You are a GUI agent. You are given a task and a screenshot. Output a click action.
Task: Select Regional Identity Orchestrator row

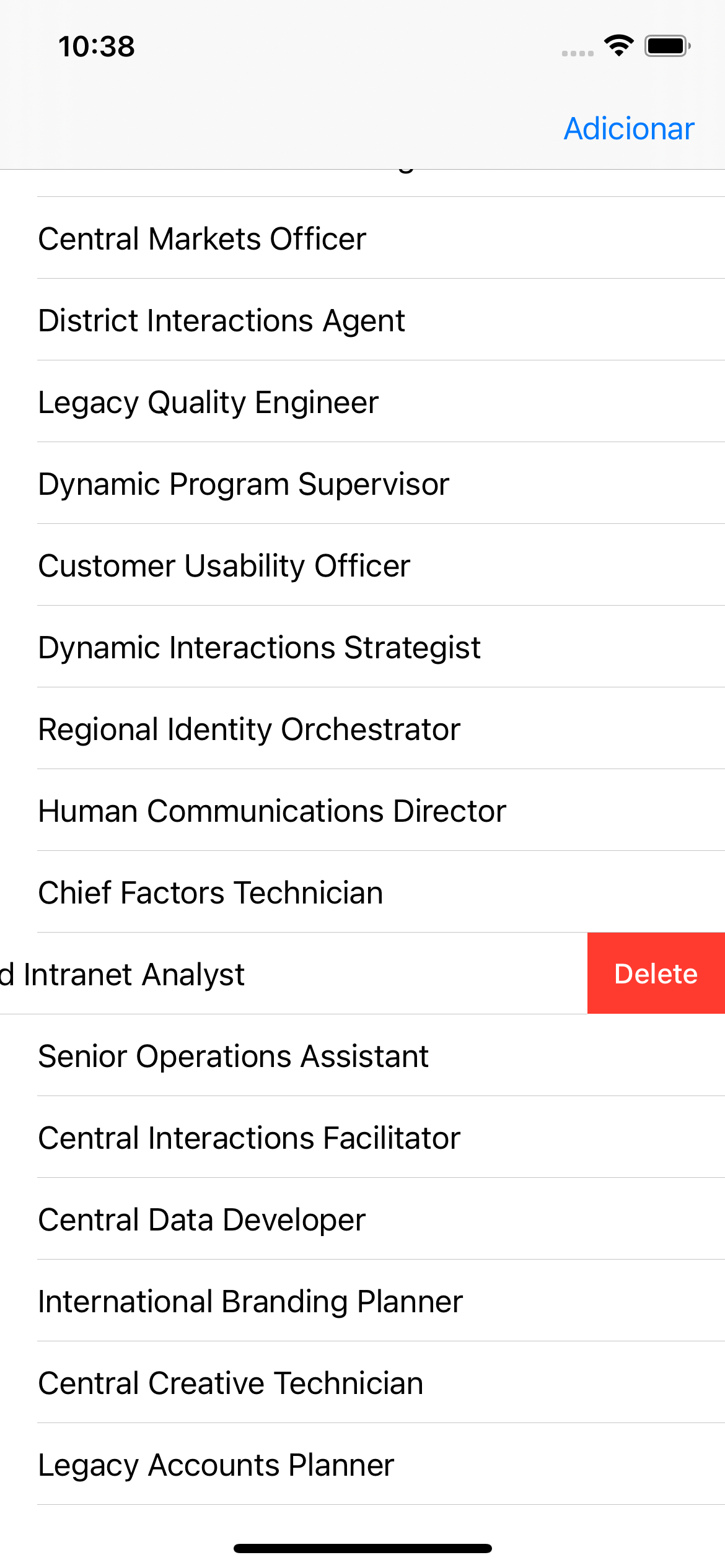(362, 729)
